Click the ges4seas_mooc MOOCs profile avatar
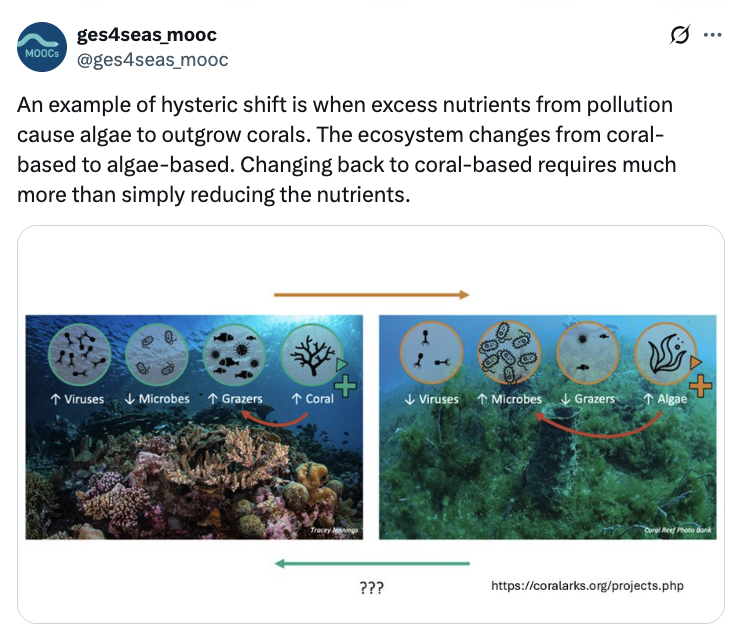The image size is (744, 644). click(x=41, y=48)
